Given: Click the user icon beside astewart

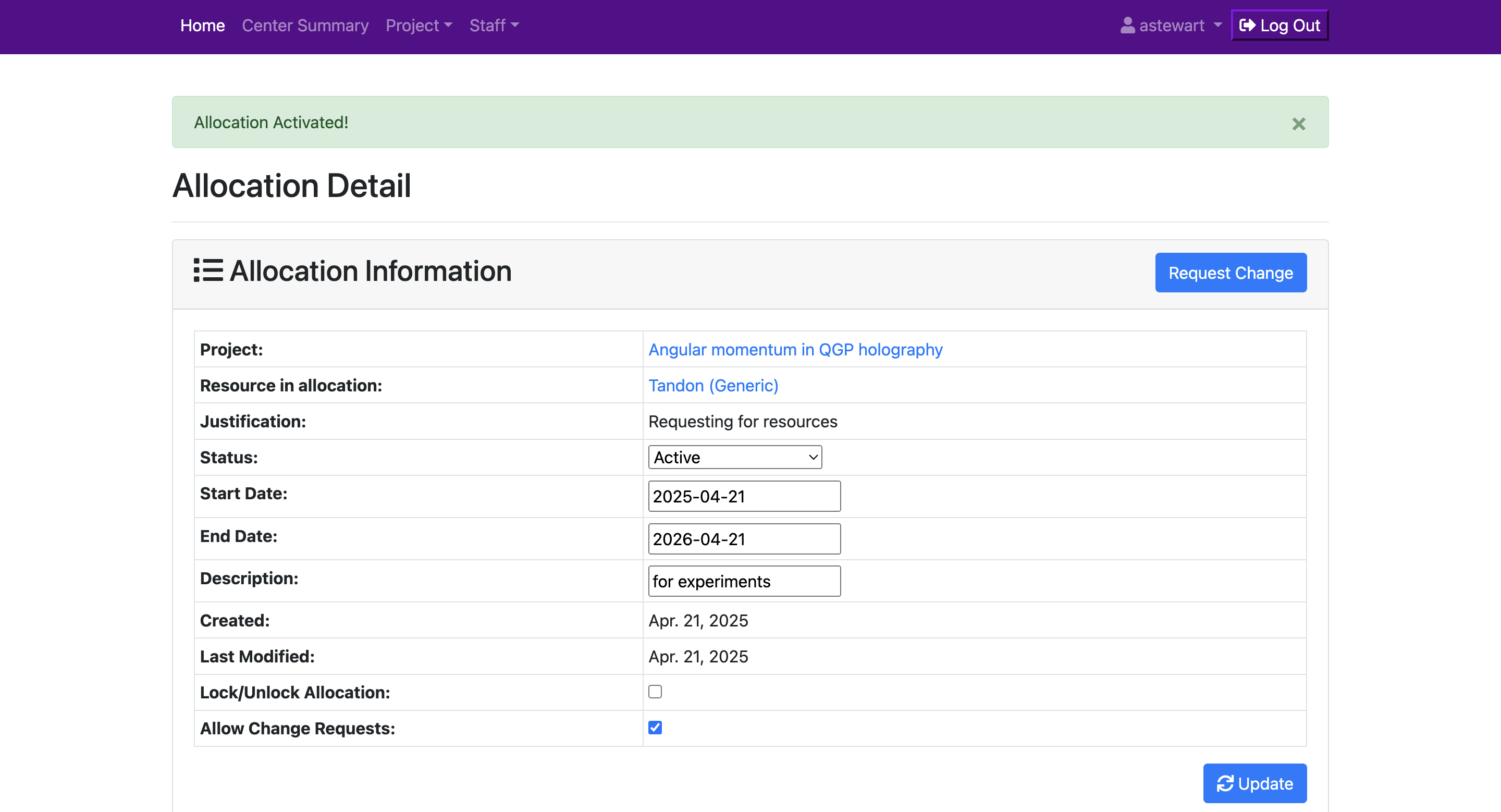Looking at the screenshot, I should [x=1127, y=25].
